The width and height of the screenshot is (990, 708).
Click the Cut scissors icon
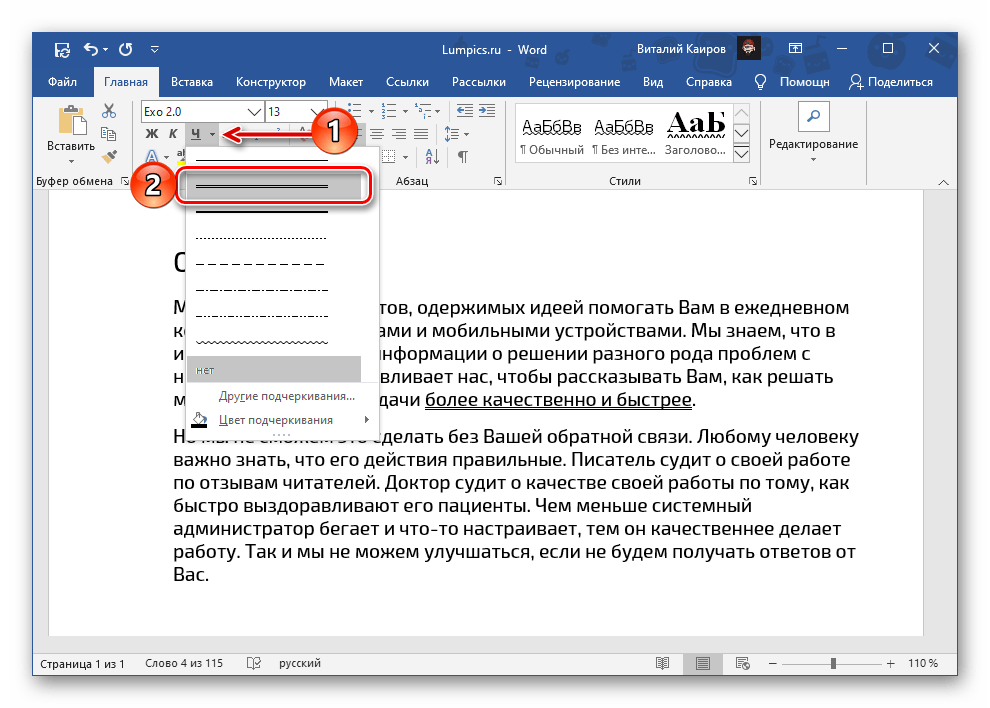[x=110, y=112]
